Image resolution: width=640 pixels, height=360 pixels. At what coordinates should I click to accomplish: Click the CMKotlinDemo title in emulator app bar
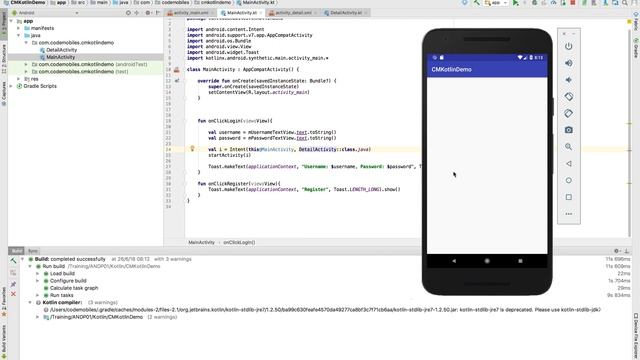pyautogui.click(x=451, y=69)
